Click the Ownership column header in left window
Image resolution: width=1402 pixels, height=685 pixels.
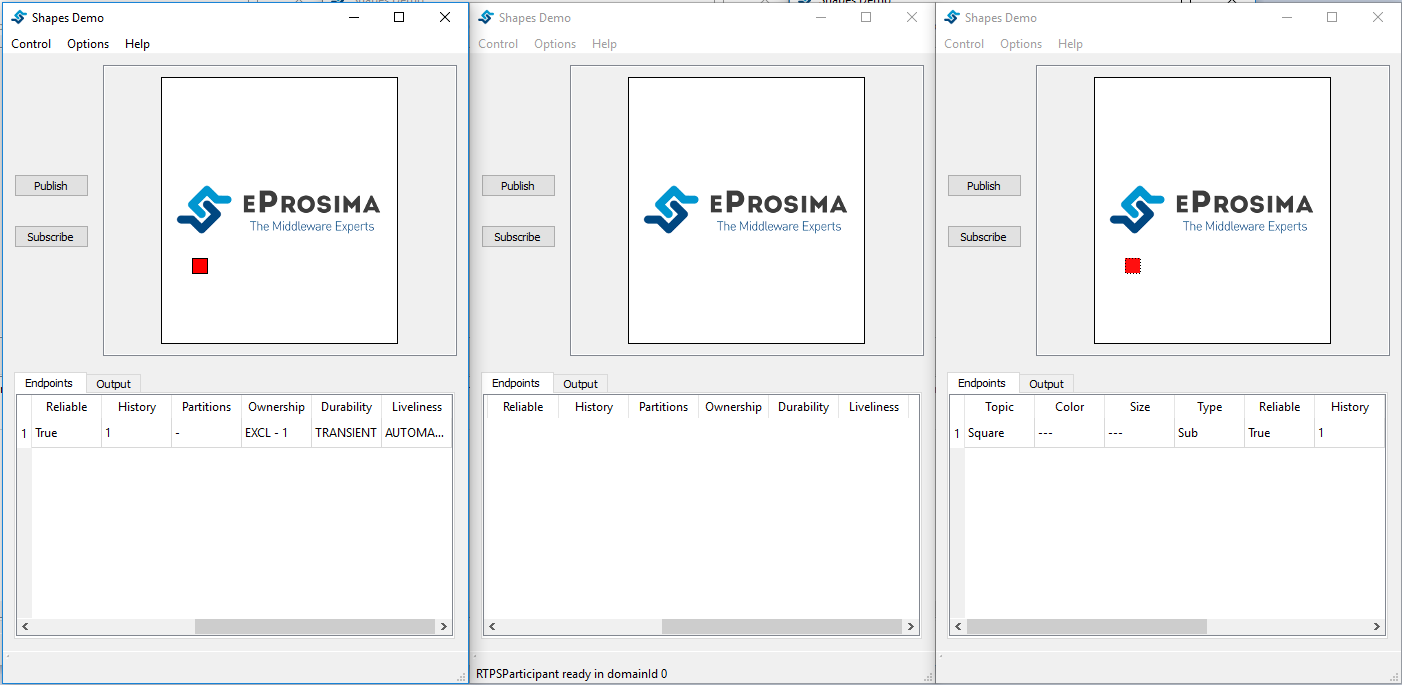(x=277, y=407)
